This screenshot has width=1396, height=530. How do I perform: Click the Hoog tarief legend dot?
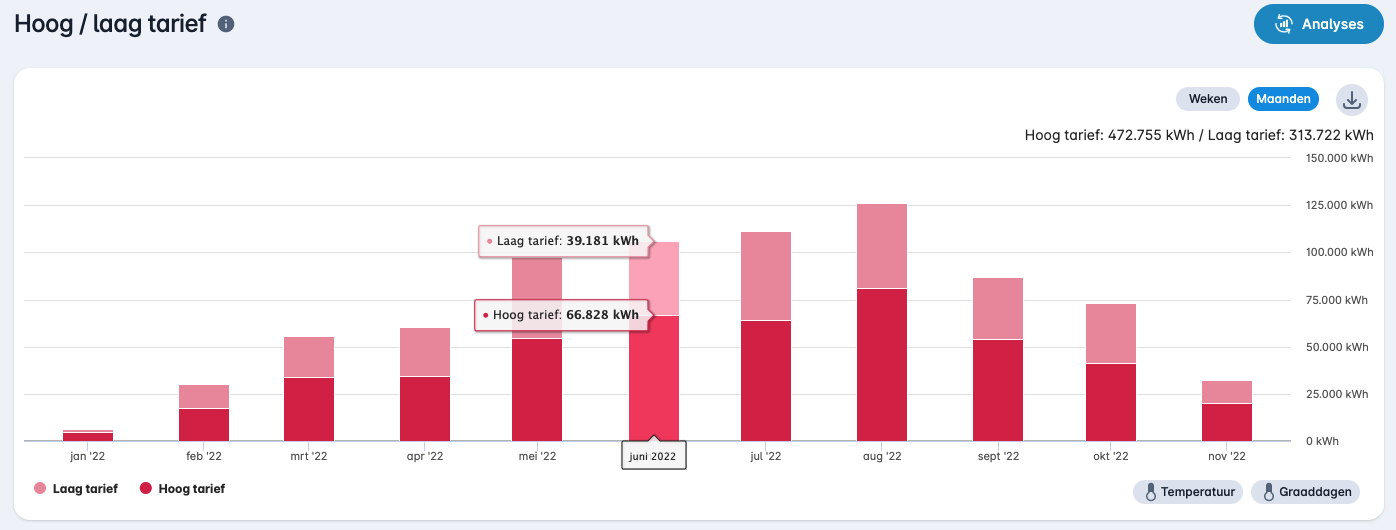(x=146, y=489)
